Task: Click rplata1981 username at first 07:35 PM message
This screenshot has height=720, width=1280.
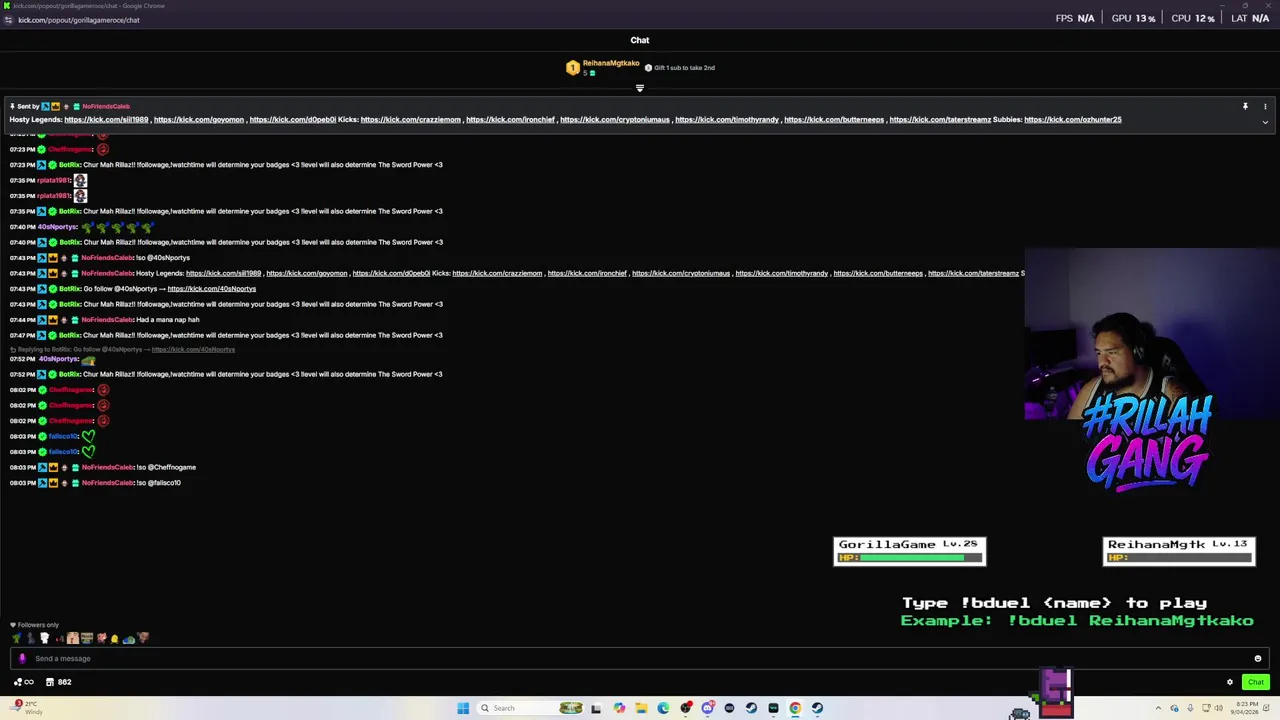Action: 54,180
